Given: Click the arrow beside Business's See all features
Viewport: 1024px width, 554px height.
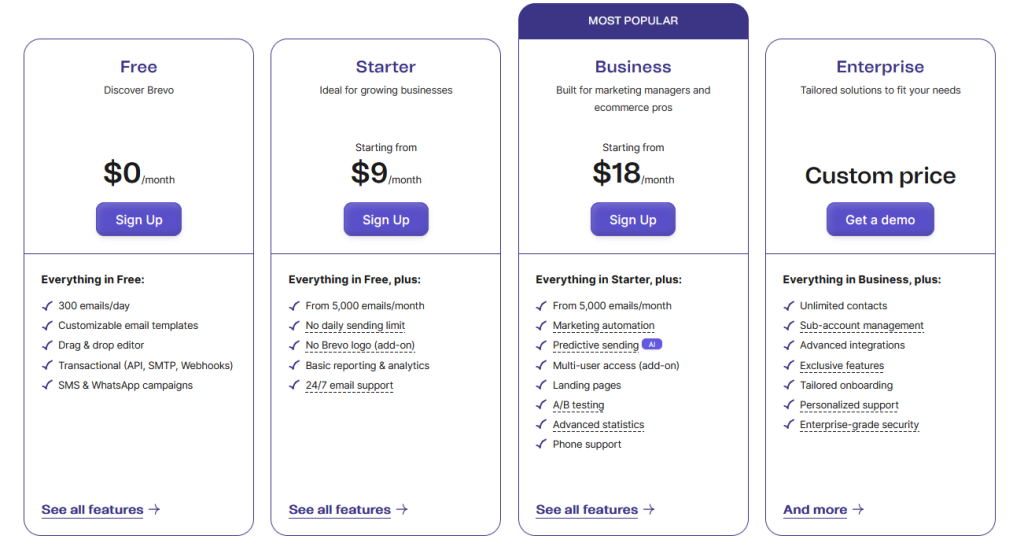Looking at the screenshot, I should pyautogui.click(x=649, y=510).
